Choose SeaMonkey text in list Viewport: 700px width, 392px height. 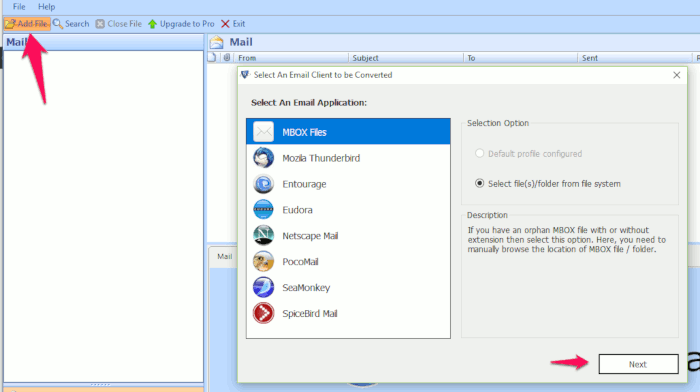click(x=306, y=288)
